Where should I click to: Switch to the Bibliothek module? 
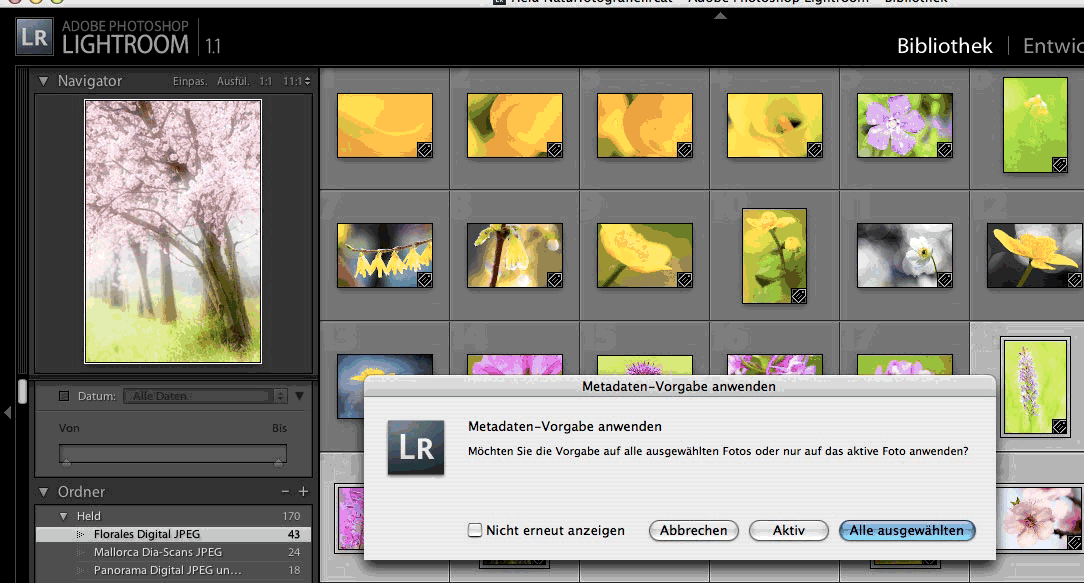click(944, 46)
